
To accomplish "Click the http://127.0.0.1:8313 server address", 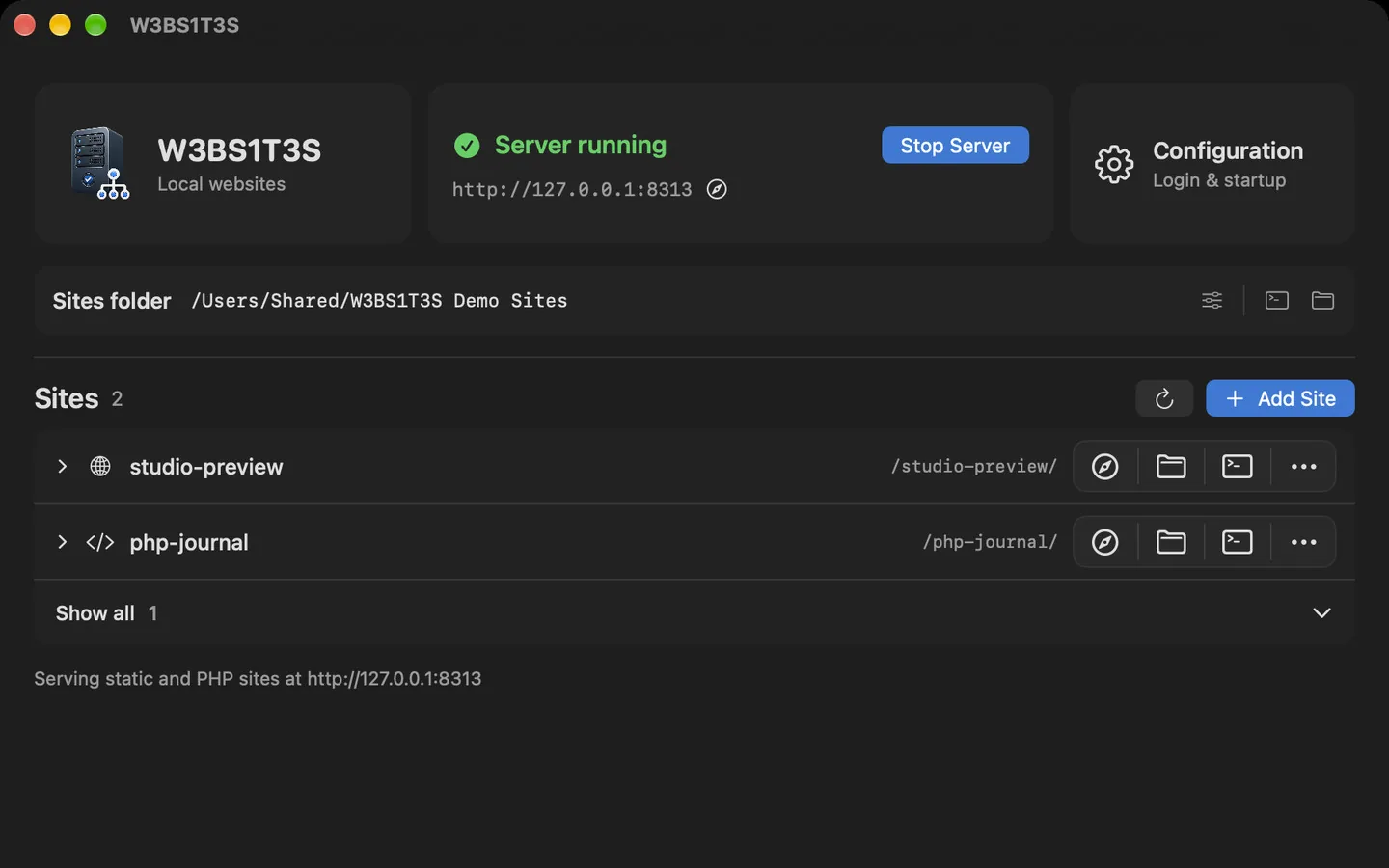I will coord(572,189).
